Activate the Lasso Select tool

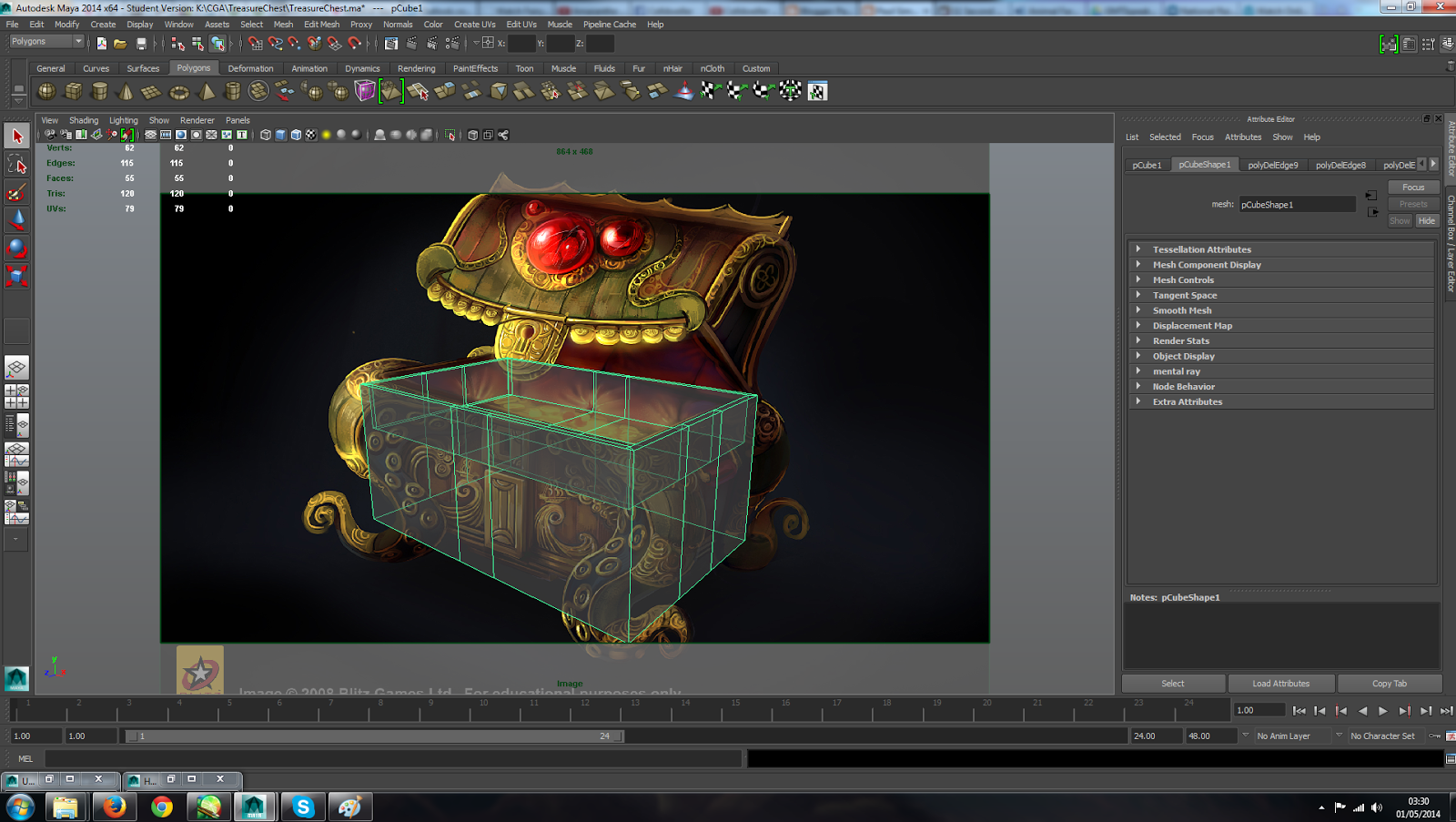16,165
